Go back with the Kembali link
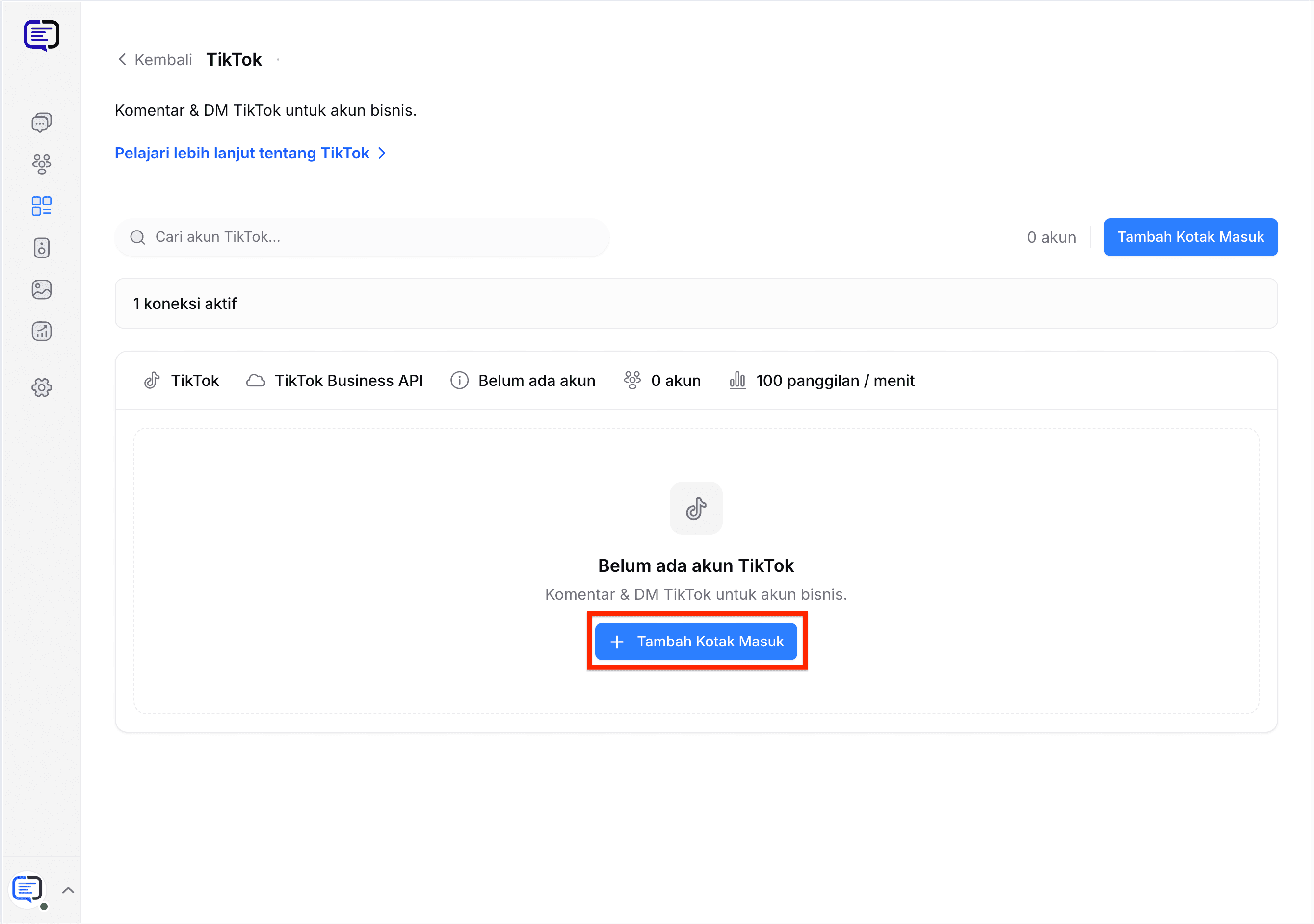Screen dimensions: 1314x924 [x=155, y=59]
